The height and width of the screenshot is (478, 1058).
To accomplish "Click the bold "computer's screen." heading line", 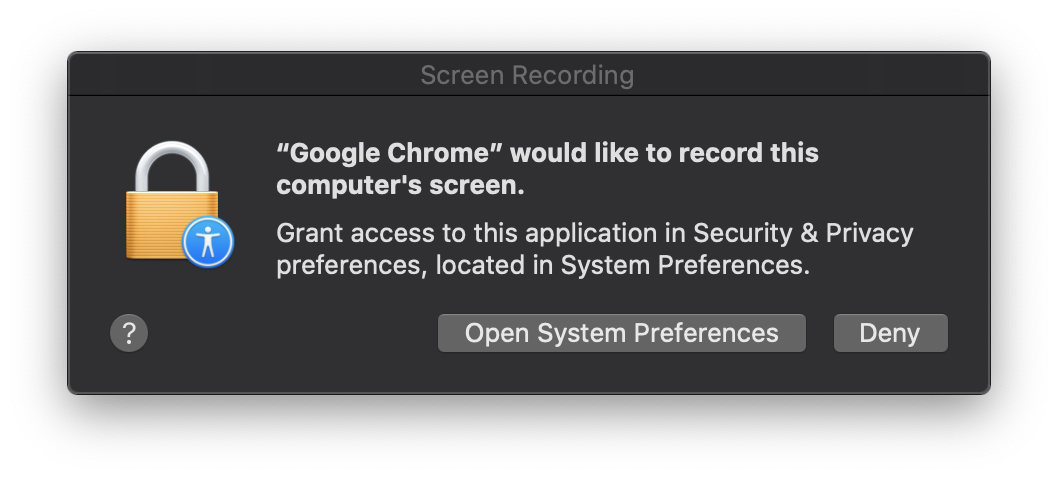I will [x=400, y=186].
